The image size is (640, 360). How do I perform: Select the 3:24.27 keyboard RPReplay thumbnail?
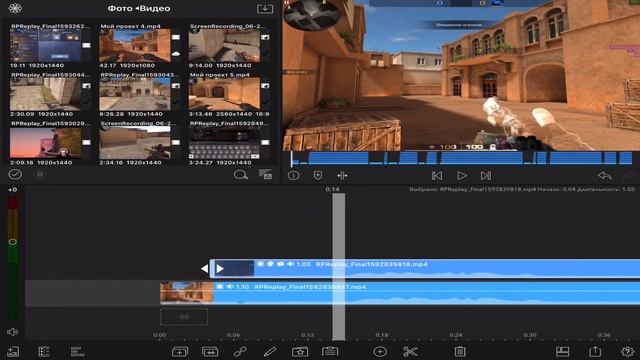click(x=224, y=142)
